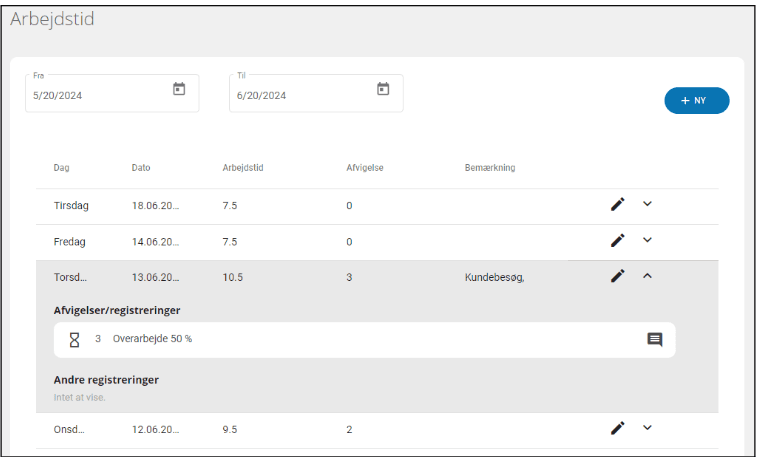Expand the Fredag row details
The height and width of the screenshot is (457, 759).
(647, 240)
